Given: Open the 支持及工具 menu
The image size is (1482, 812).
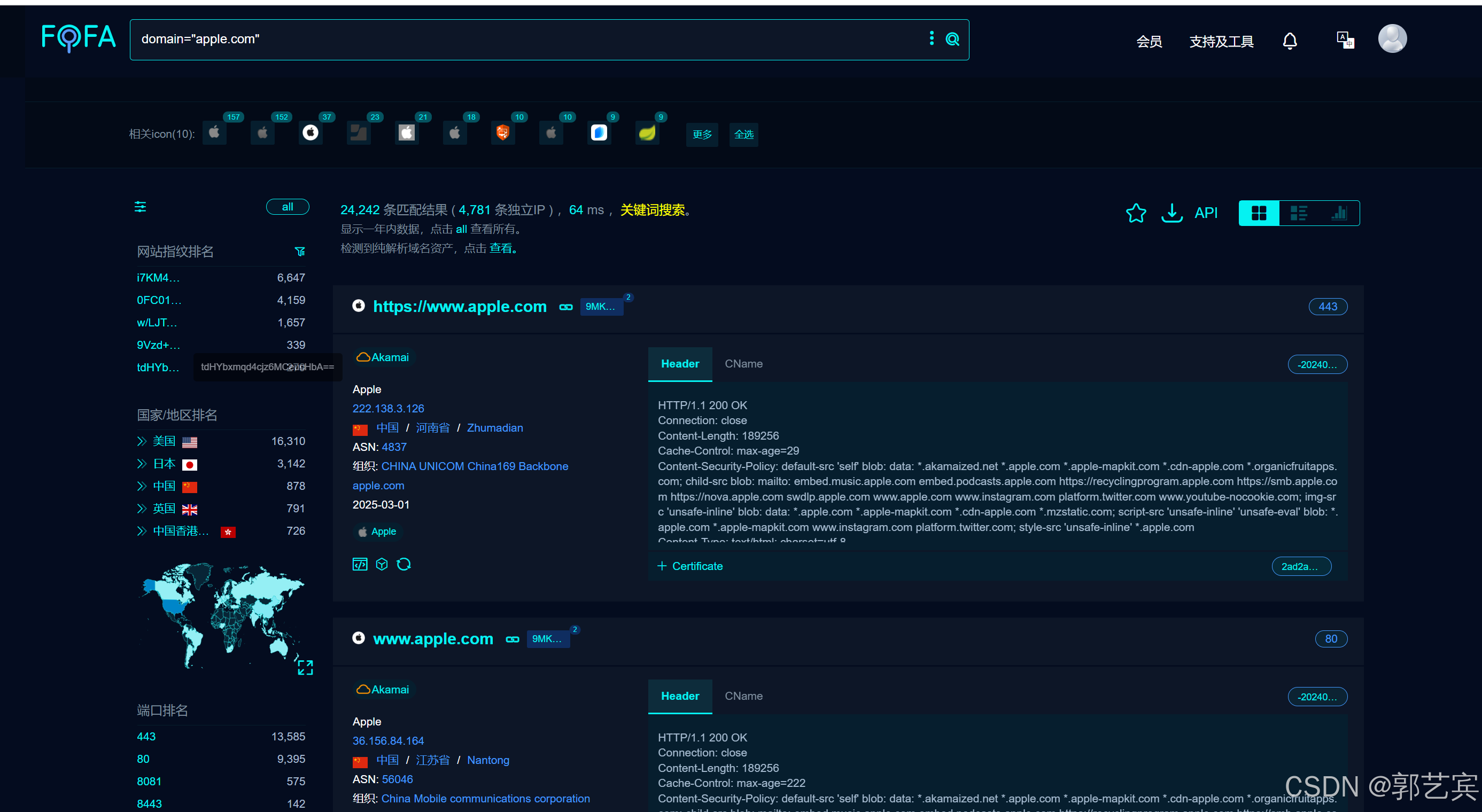Looking at the screenshot, I should pyautogui.click(x=1221, y=42).
